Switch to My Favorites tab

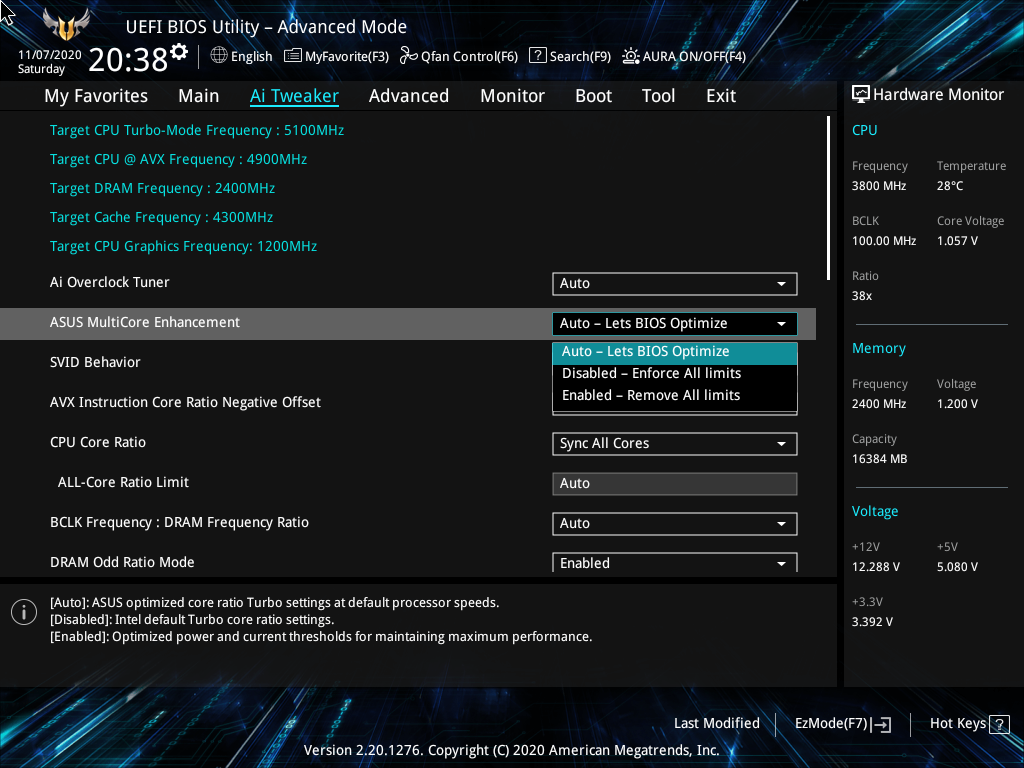pyautogui.click(x=96, y=96)
